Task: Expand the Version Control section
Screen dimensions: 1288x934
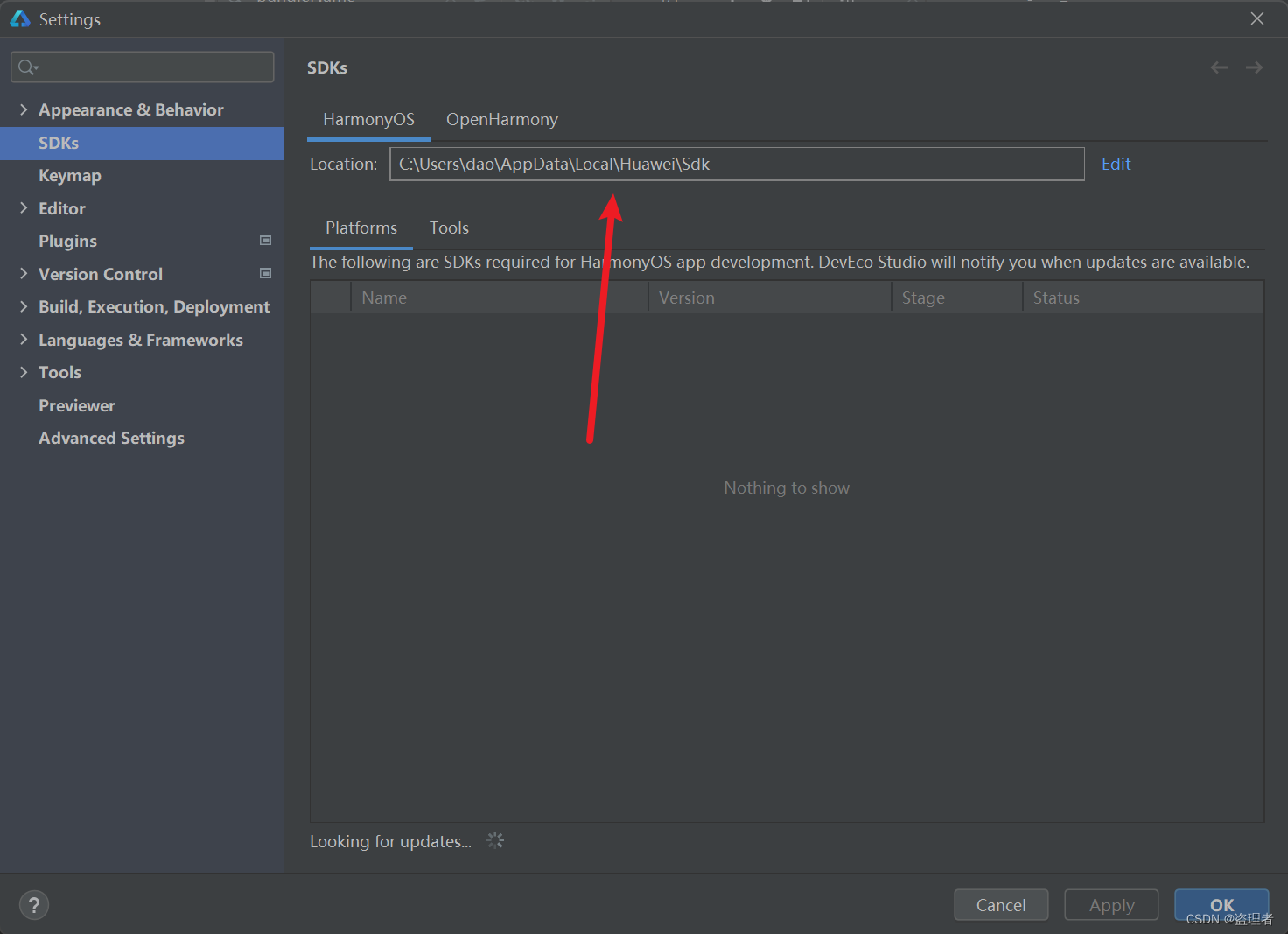Action: point(24,274)
